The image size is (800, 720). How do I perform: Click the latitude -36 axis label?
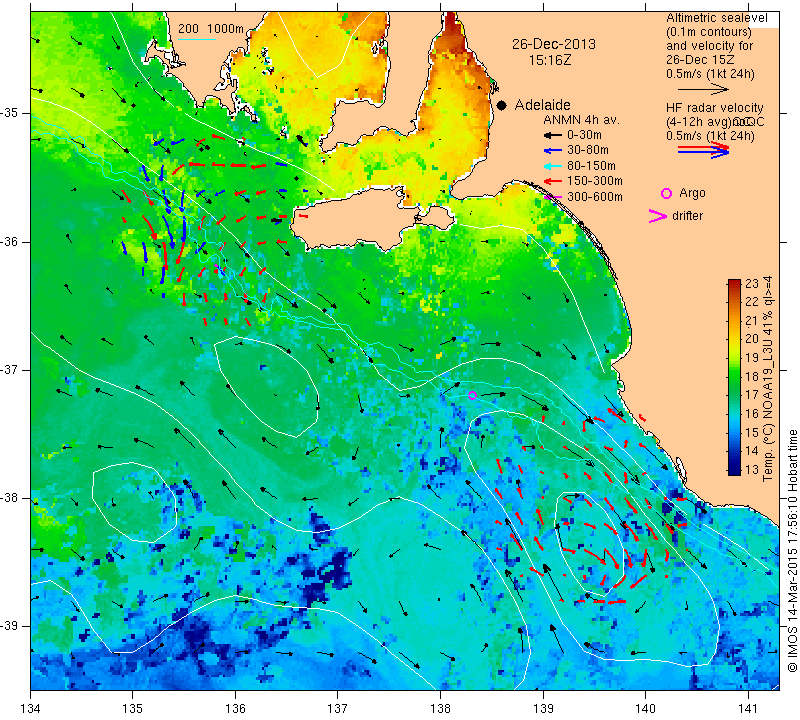click(10, 241)
